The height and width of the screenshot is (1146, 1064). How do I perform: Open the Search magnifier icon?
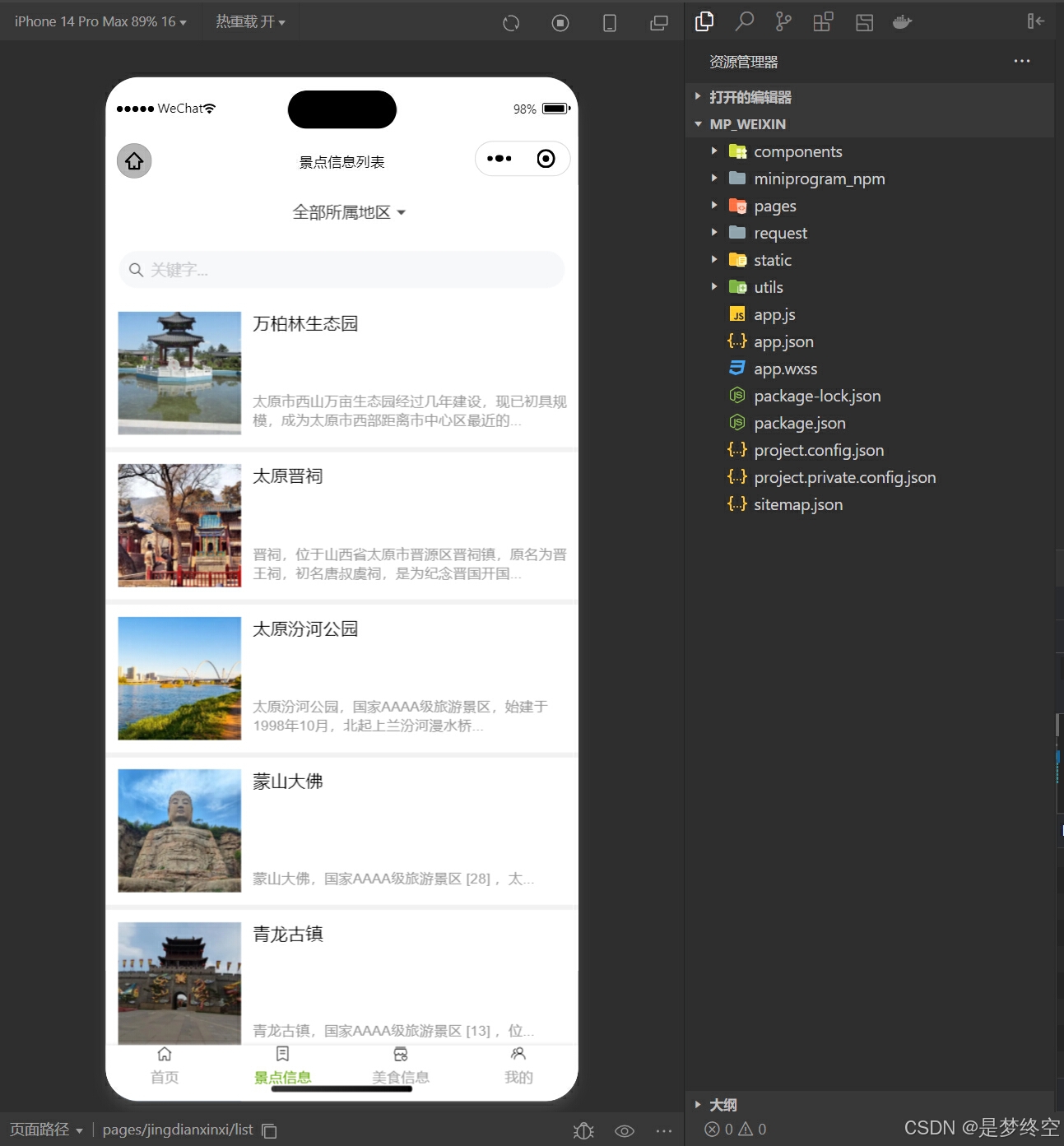pos(745,21)
